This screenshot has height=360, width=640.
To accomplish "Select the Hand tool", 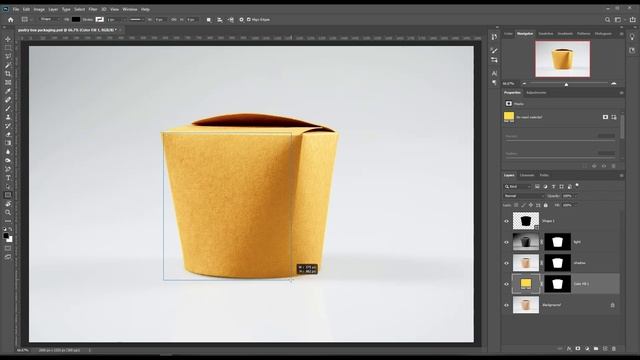I will point(8,204).
